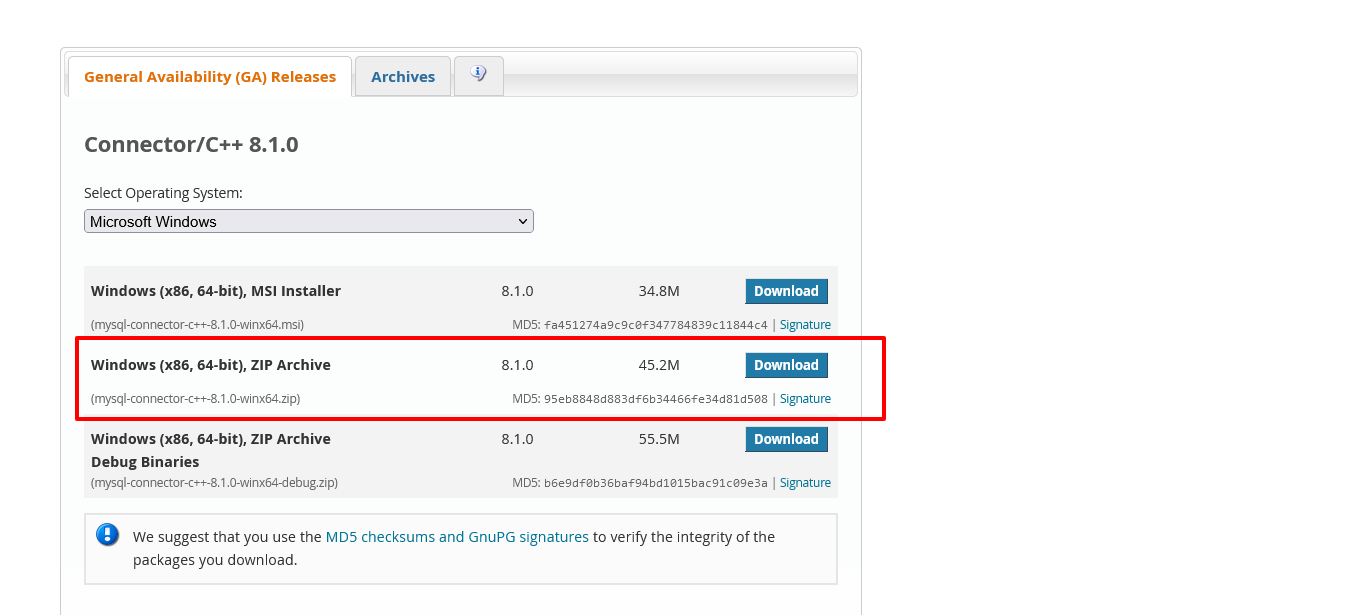Open the Signature link for Debug Binaries
Image resolution: width=1349 pixels, height=615 pixels.
coord(805,482)
